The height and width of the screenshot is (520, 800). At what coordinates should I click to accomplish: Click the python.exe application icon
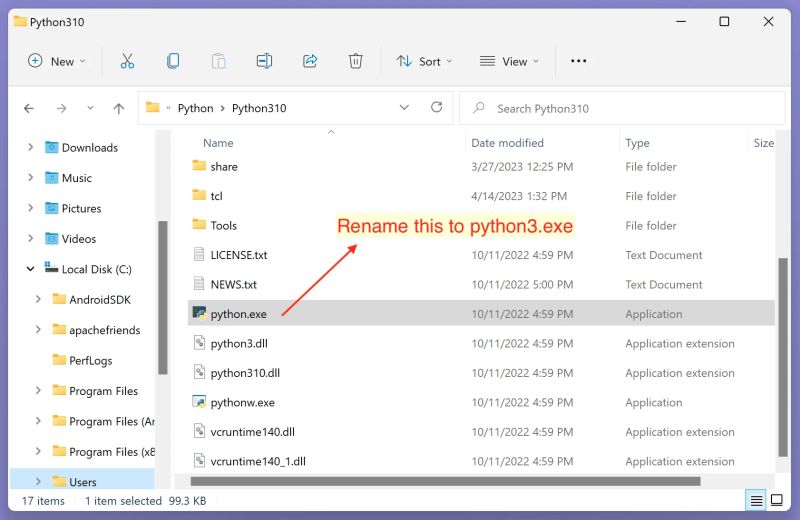pyautogui.click(x=199, y=313)
